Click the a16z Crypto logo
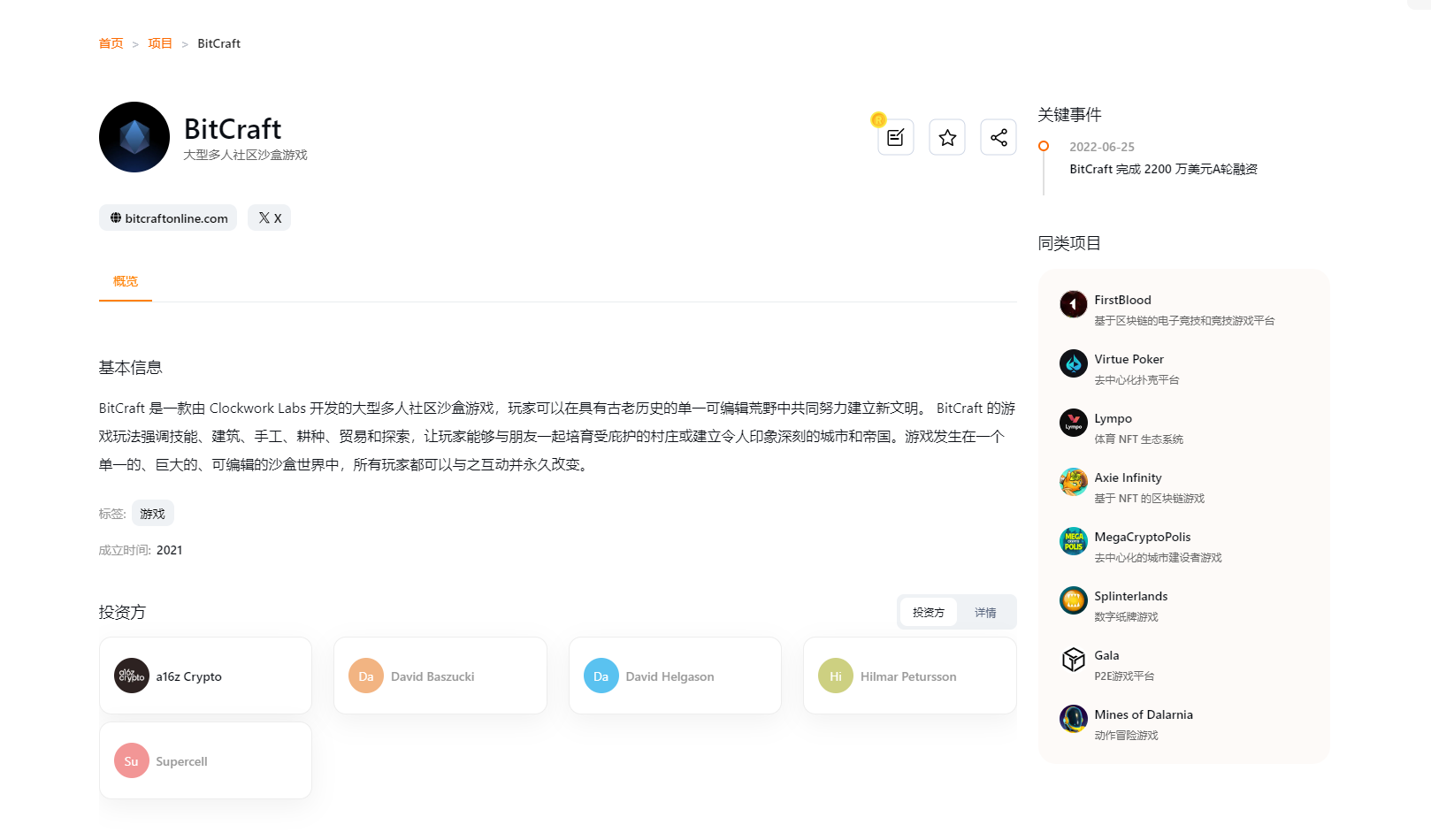Image resolution: width=1431 pixels, height=840 pixels. point(132,676)
